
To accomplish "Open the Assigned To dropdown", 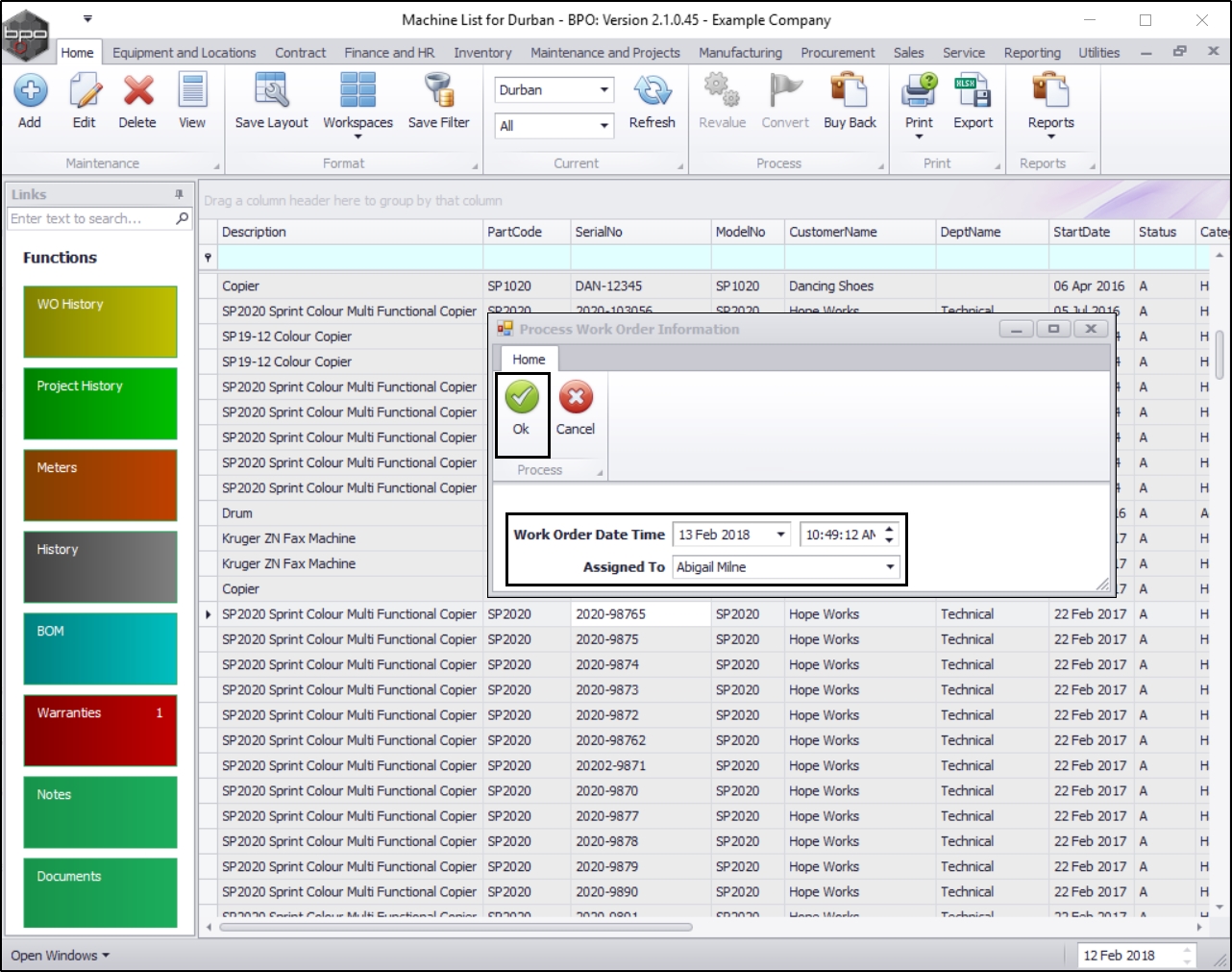I will click(890, 567).
